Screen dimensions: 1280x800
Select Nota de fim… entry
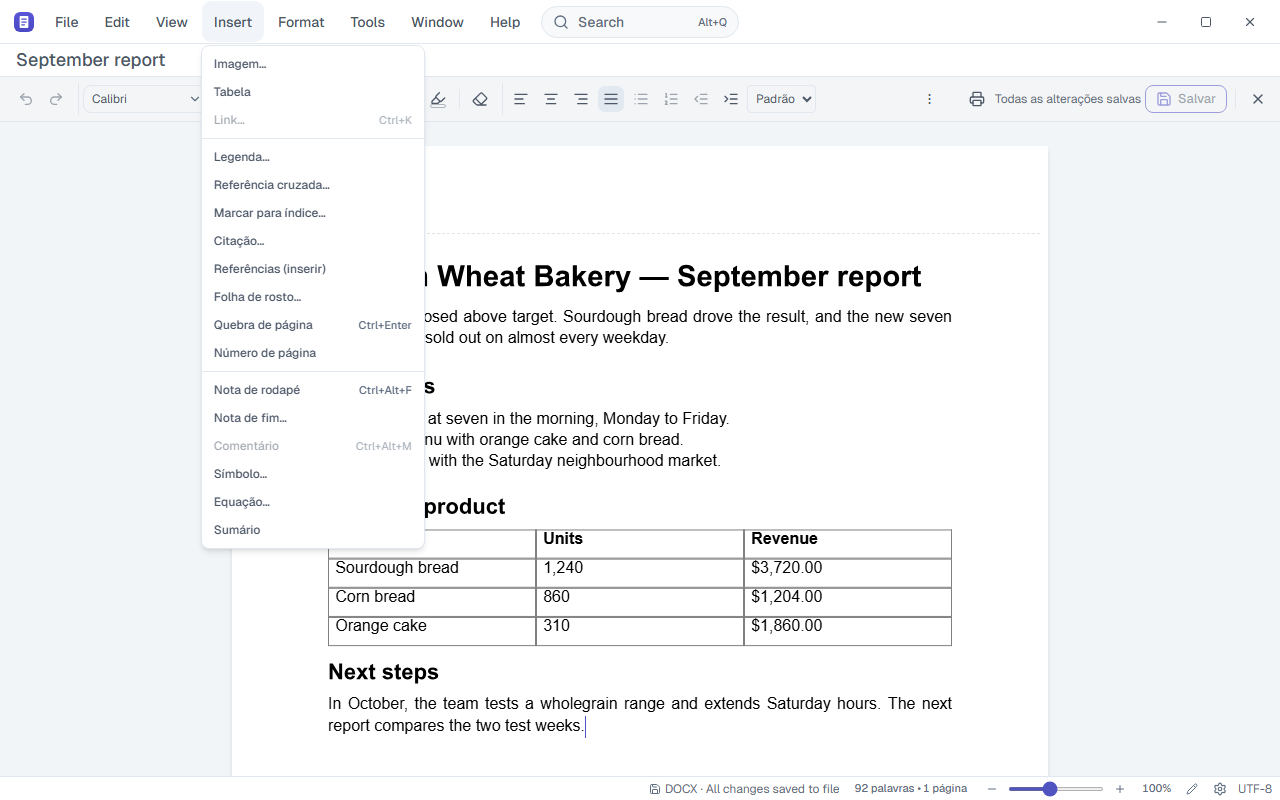pyautogui.click(x=313, y=418)
